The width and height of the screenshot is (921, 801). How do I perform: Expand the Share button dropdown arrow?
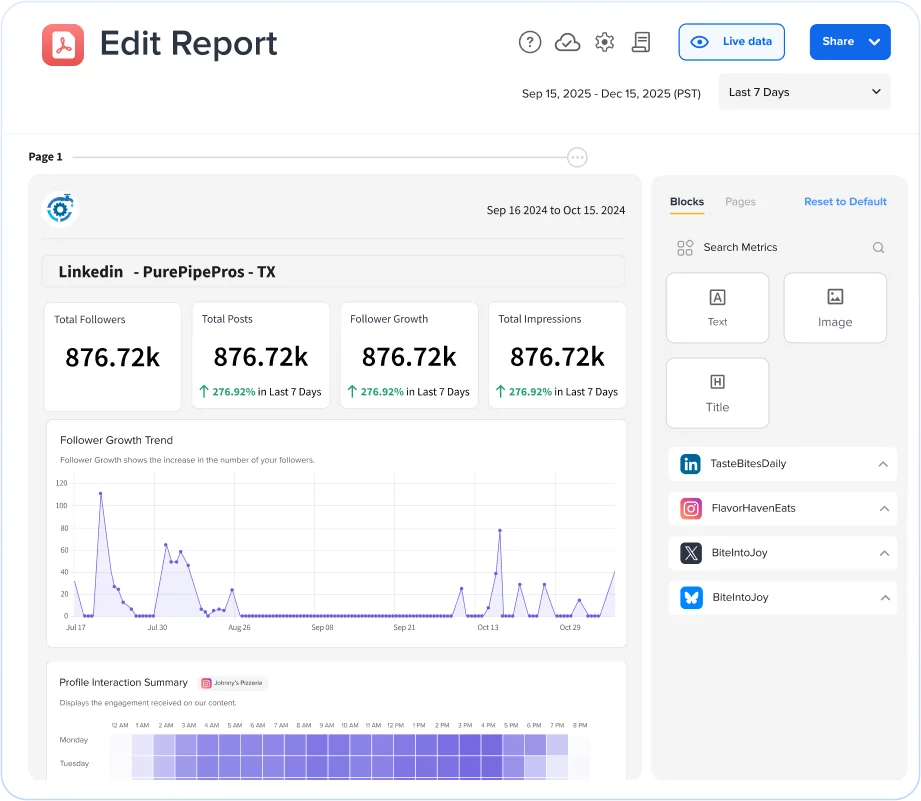[x=872, y=42]
